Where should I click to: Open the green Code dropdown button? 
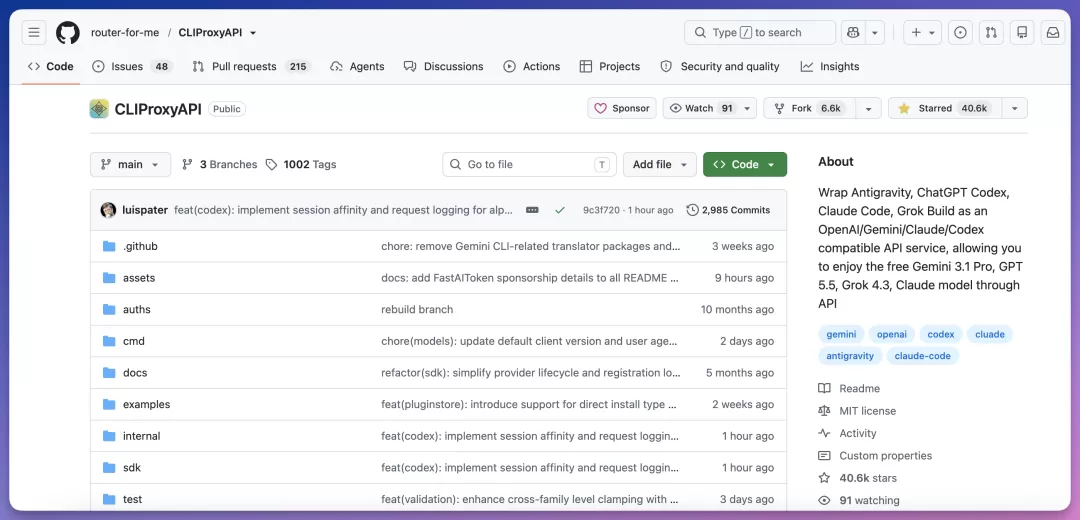coord(745,165)
